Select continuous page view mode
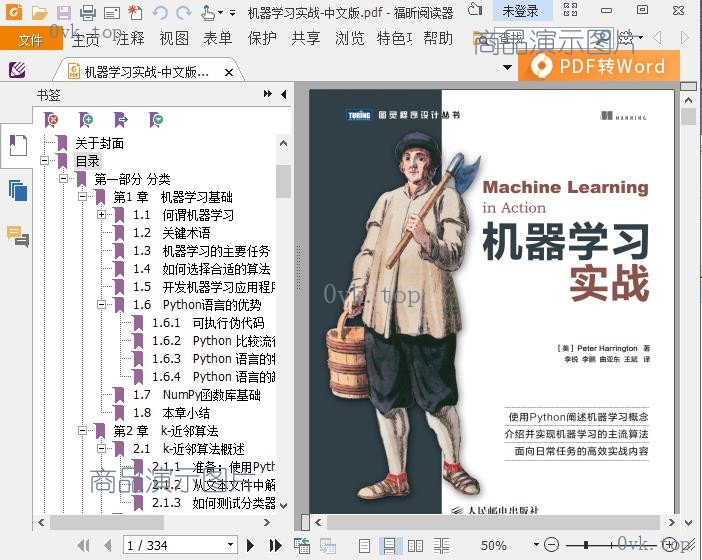This screenshot has width=702, height=560. click(390, 546)
